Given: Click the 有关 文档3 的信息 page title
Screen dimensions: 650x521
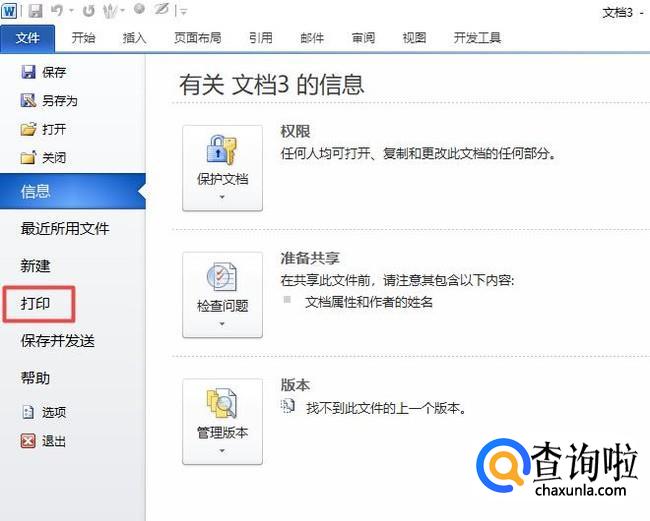Looking at the screenshot, I should tap(272, 85).
